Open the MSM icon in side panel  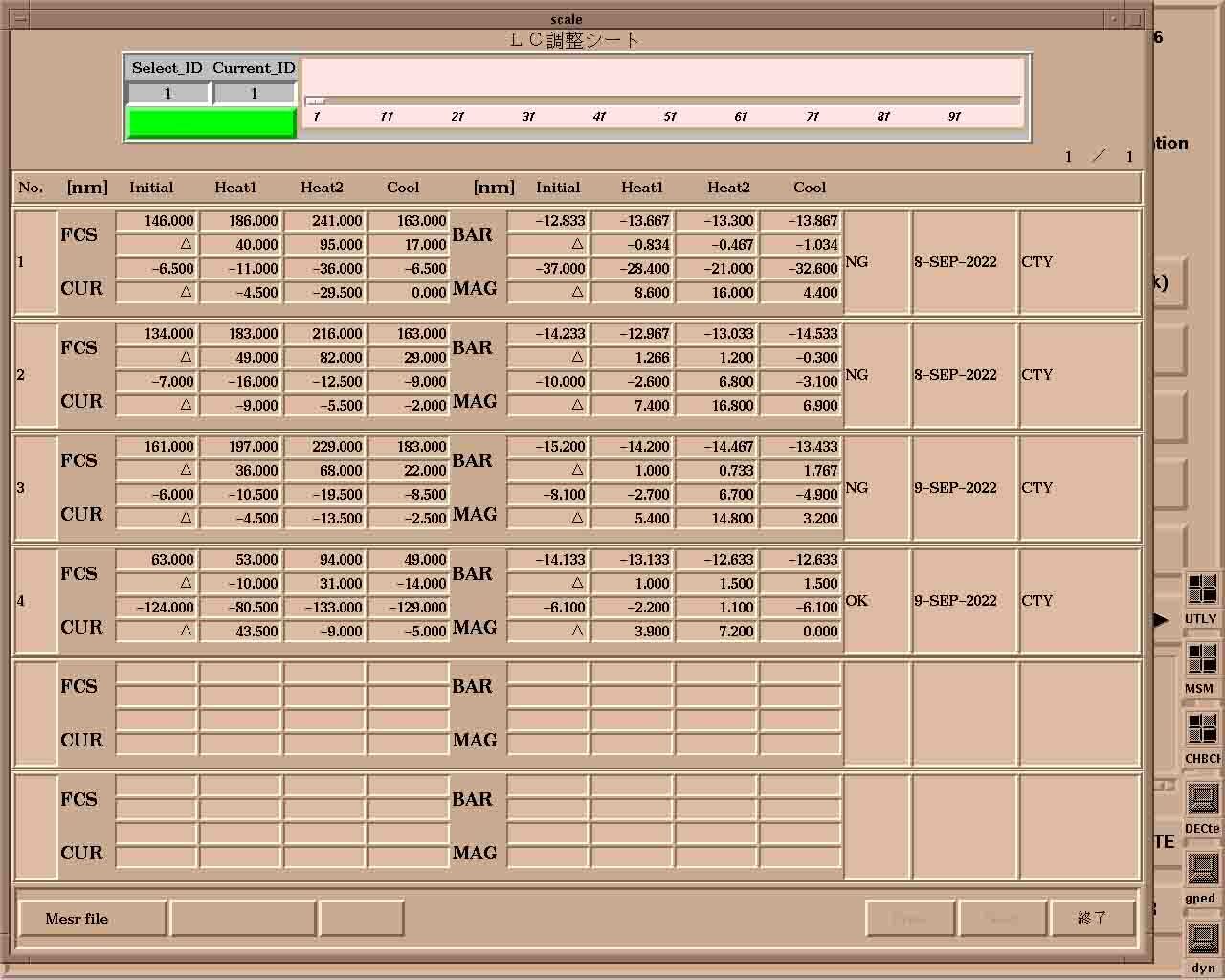(1202, 659)
